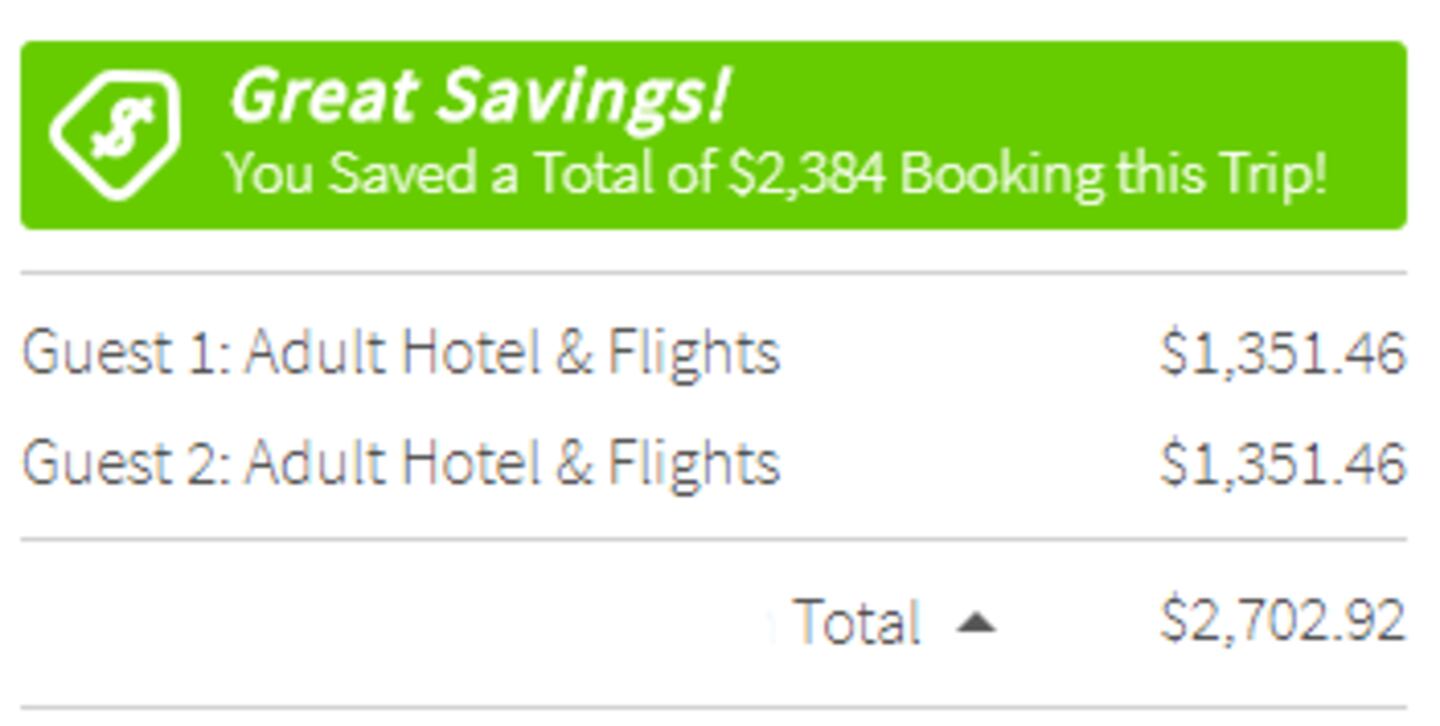Select Guest 2 price $1,351.46
The height and width of the screenshot is (726, 1440).
click(1283, 463)
